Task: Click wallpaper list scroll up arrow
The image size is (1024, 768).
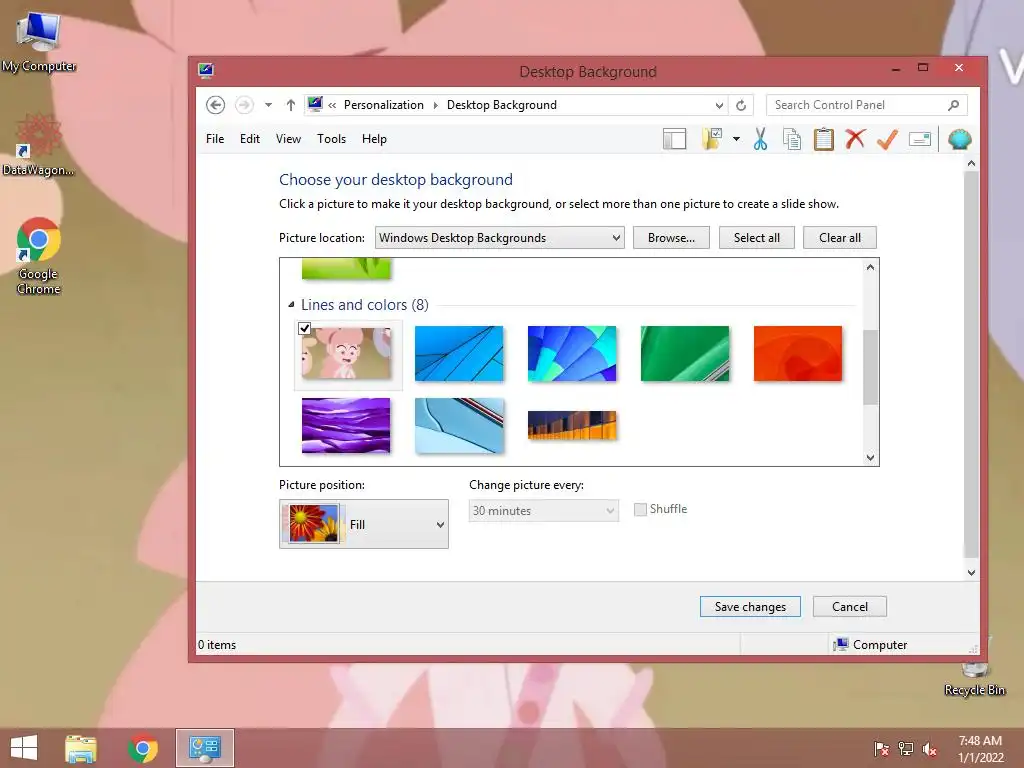Action: tap(870, 267)
